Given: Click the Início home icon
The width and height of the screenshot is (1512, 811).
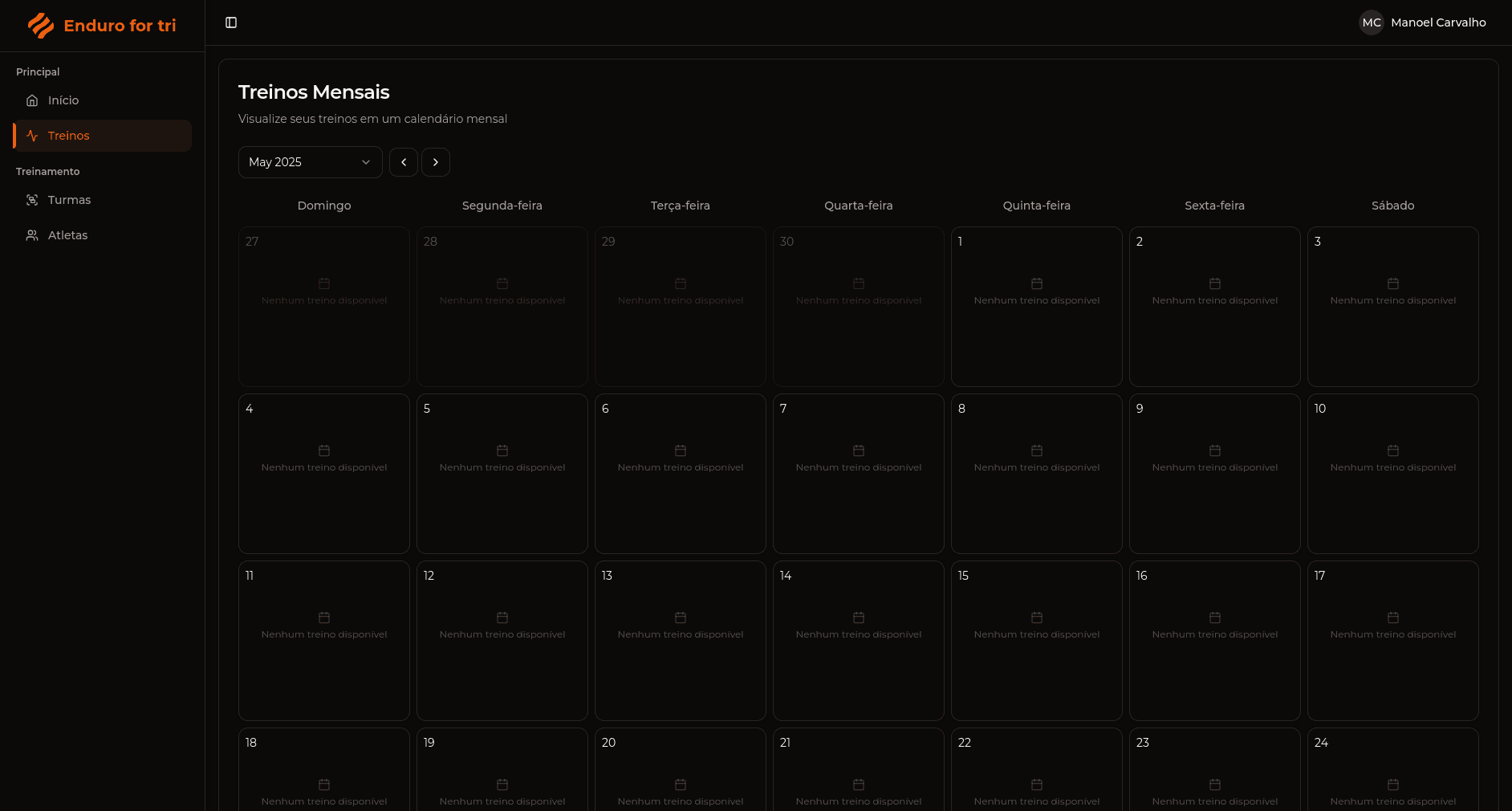Looking at the screenshot, I should [x=32, y=100].
